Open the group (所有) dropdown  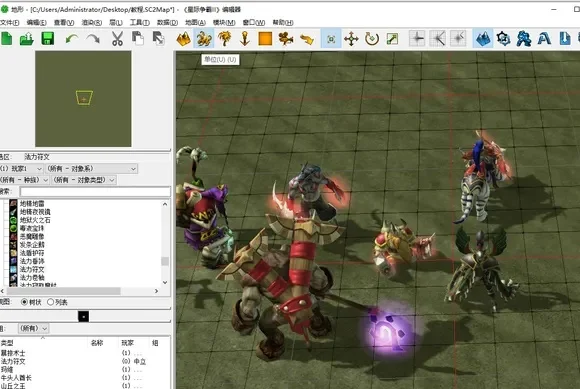[x=33, y=328]
